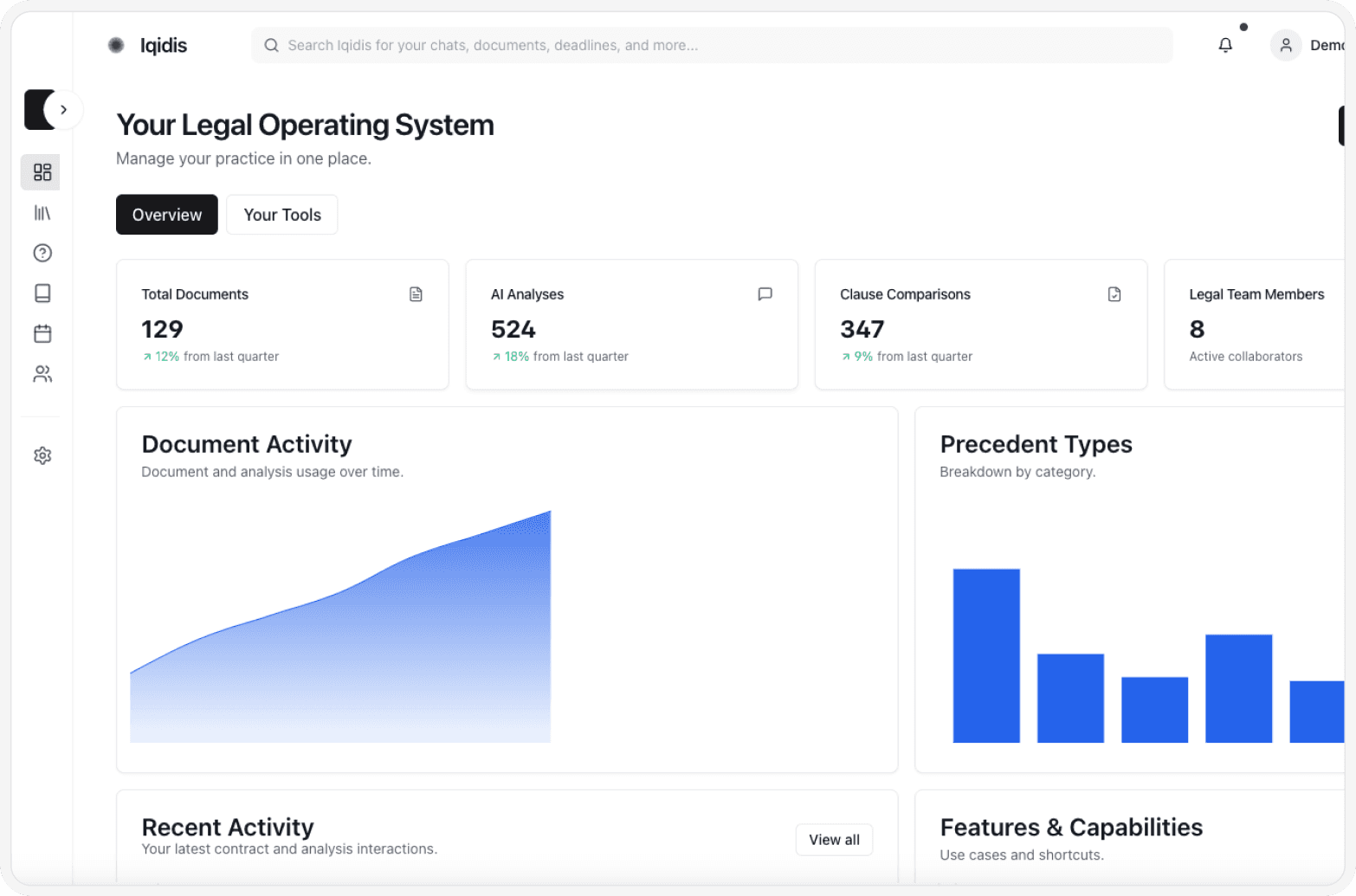
Task: Select the AI Analyses count 524
Action: point(513,329)
